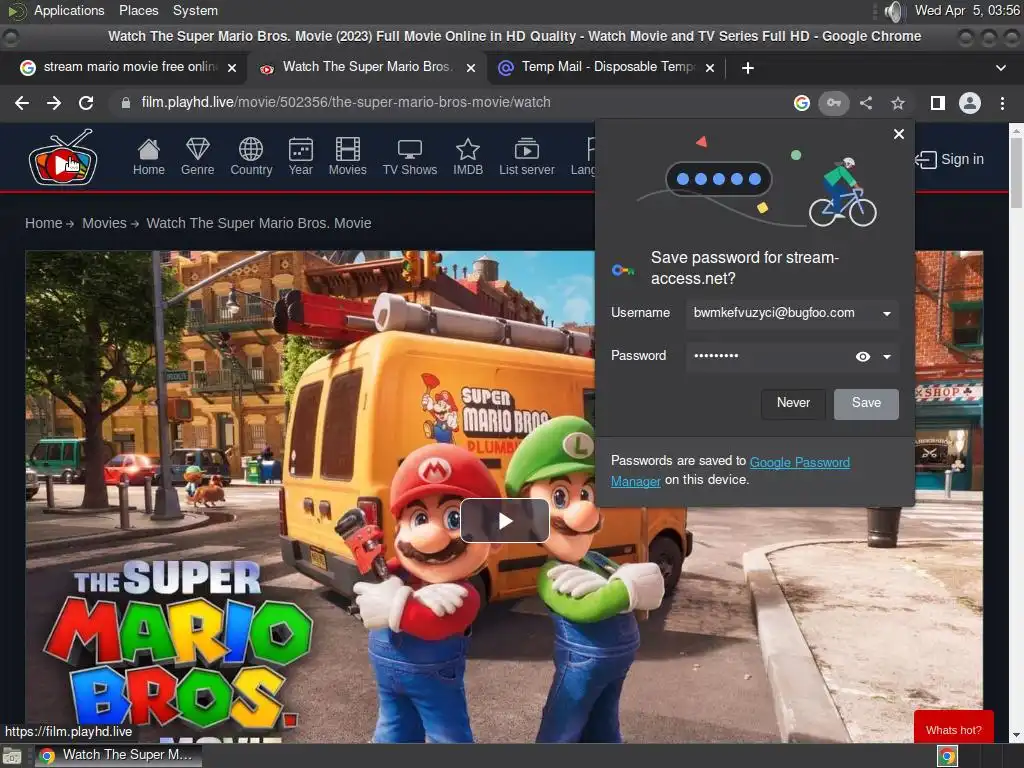Click the Movies breadcrumb link
1024x768 pixels.
click(104, 223)
